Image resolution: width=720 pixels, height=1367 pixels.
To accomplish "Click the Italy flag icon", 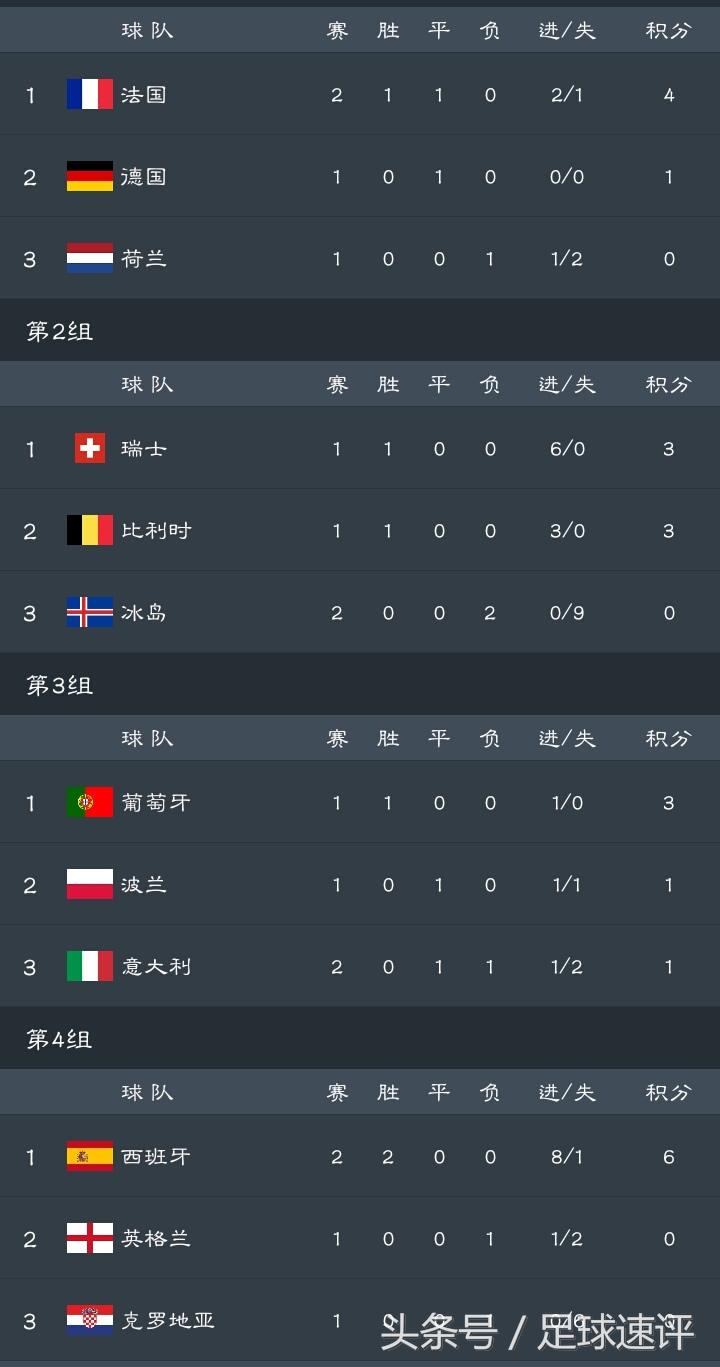I will tap(90, 967).
